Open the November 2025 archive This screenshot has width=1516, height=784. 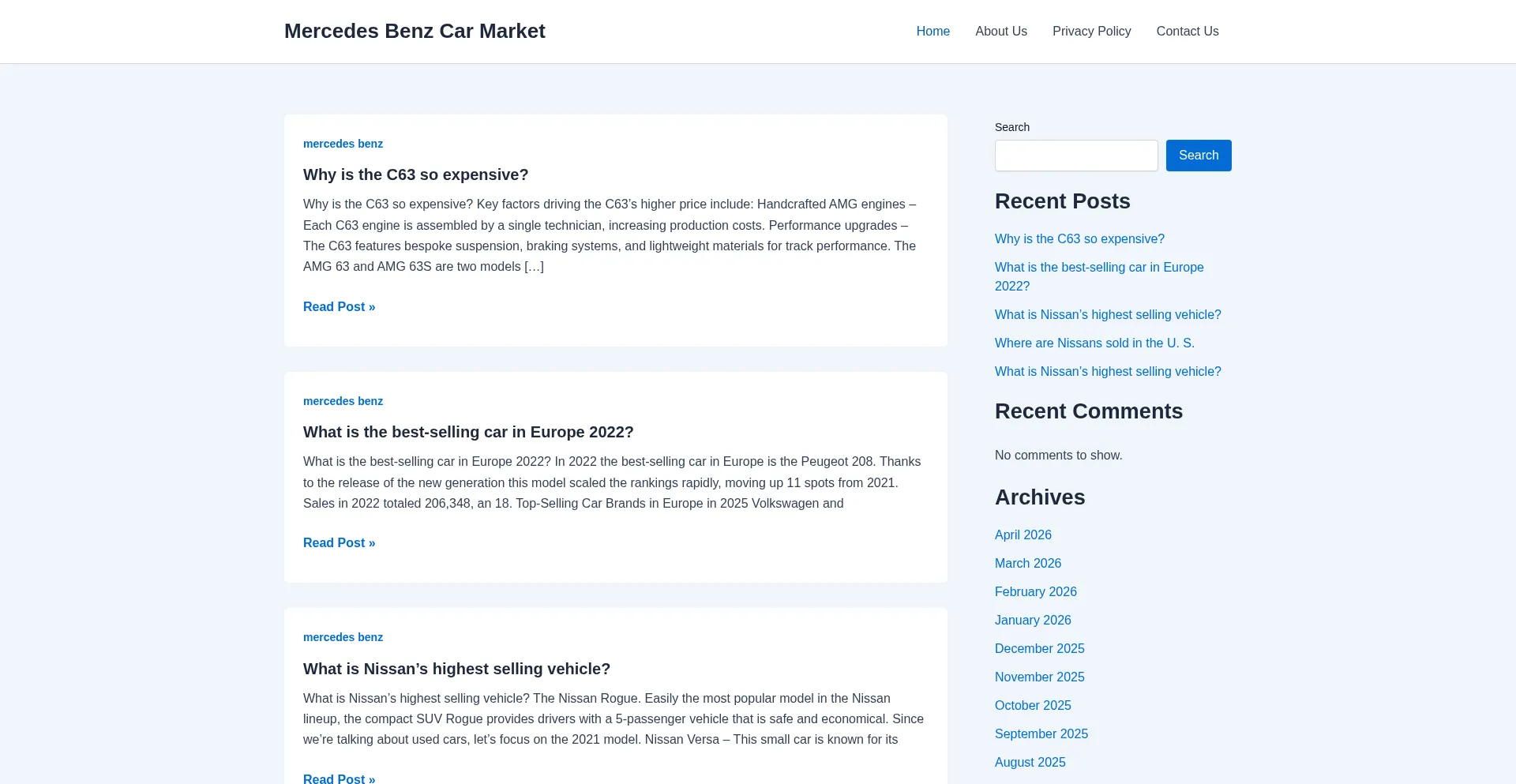[1040, 677]
